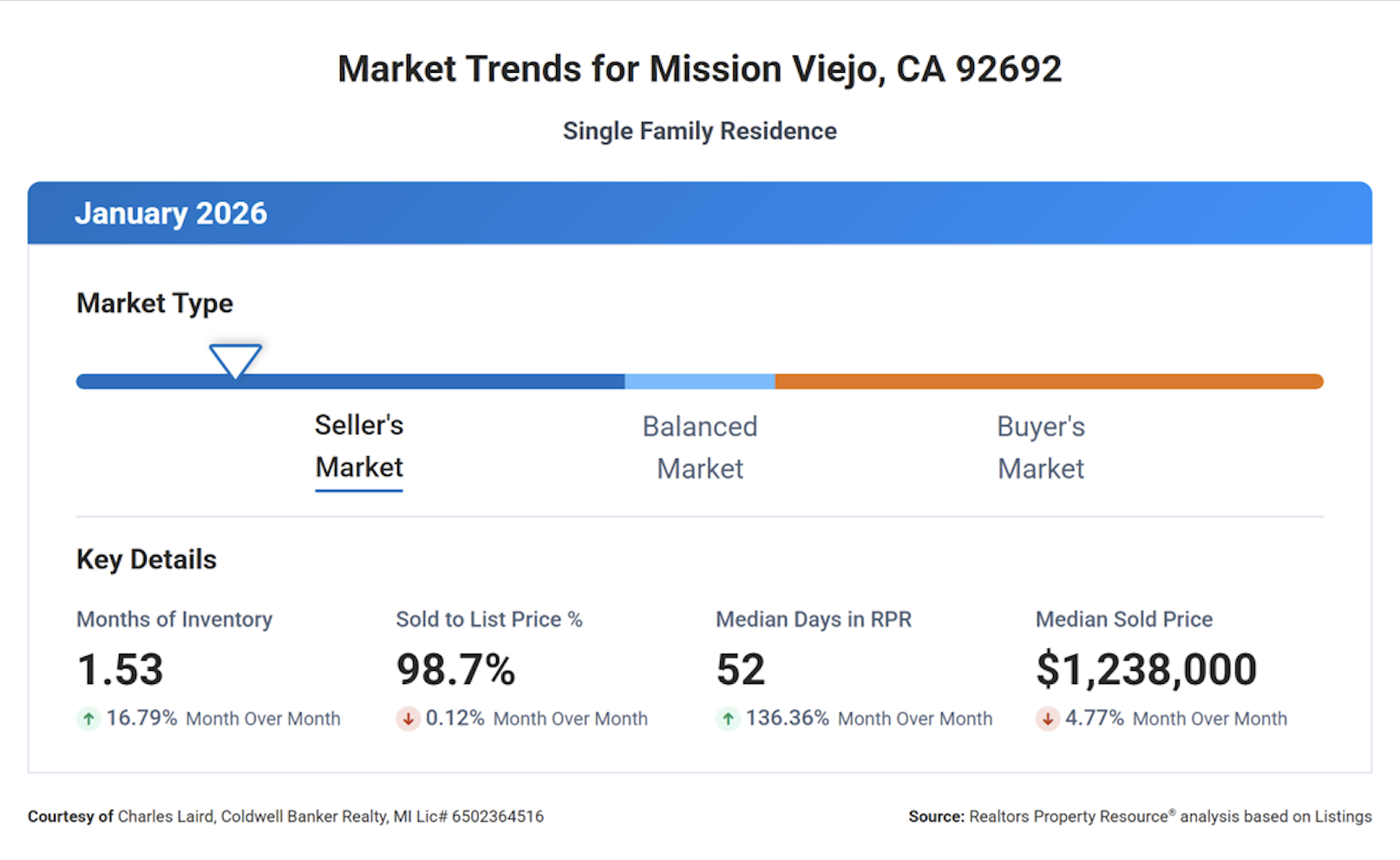Select the Seller's Market label
This screenshot has height=860, width=1400.
(359, 446)
